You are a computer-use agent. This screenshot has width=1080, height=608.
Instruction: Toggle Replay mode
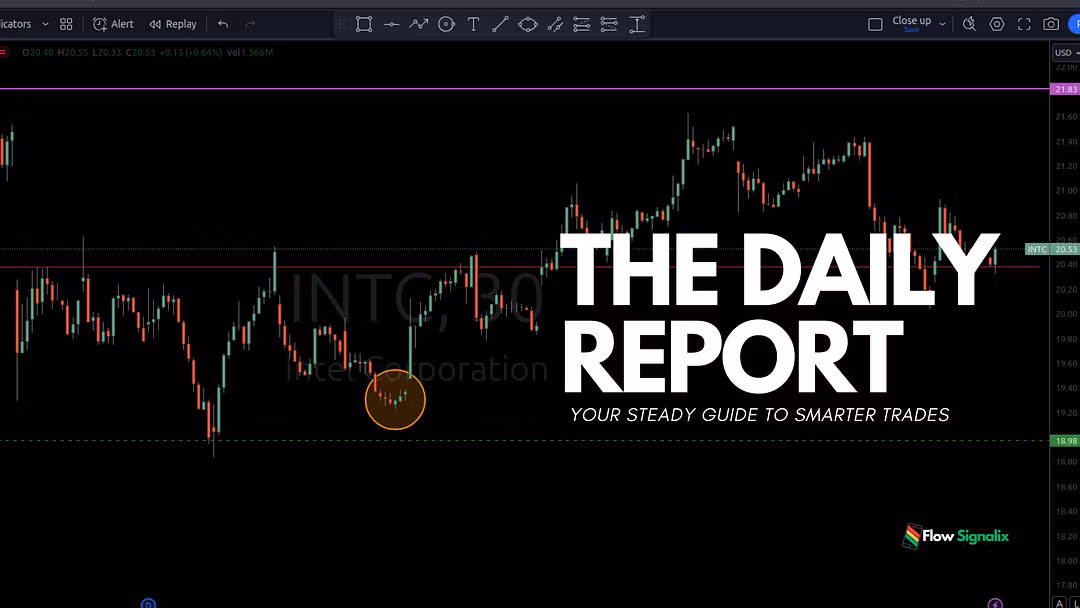coord(173,24)
